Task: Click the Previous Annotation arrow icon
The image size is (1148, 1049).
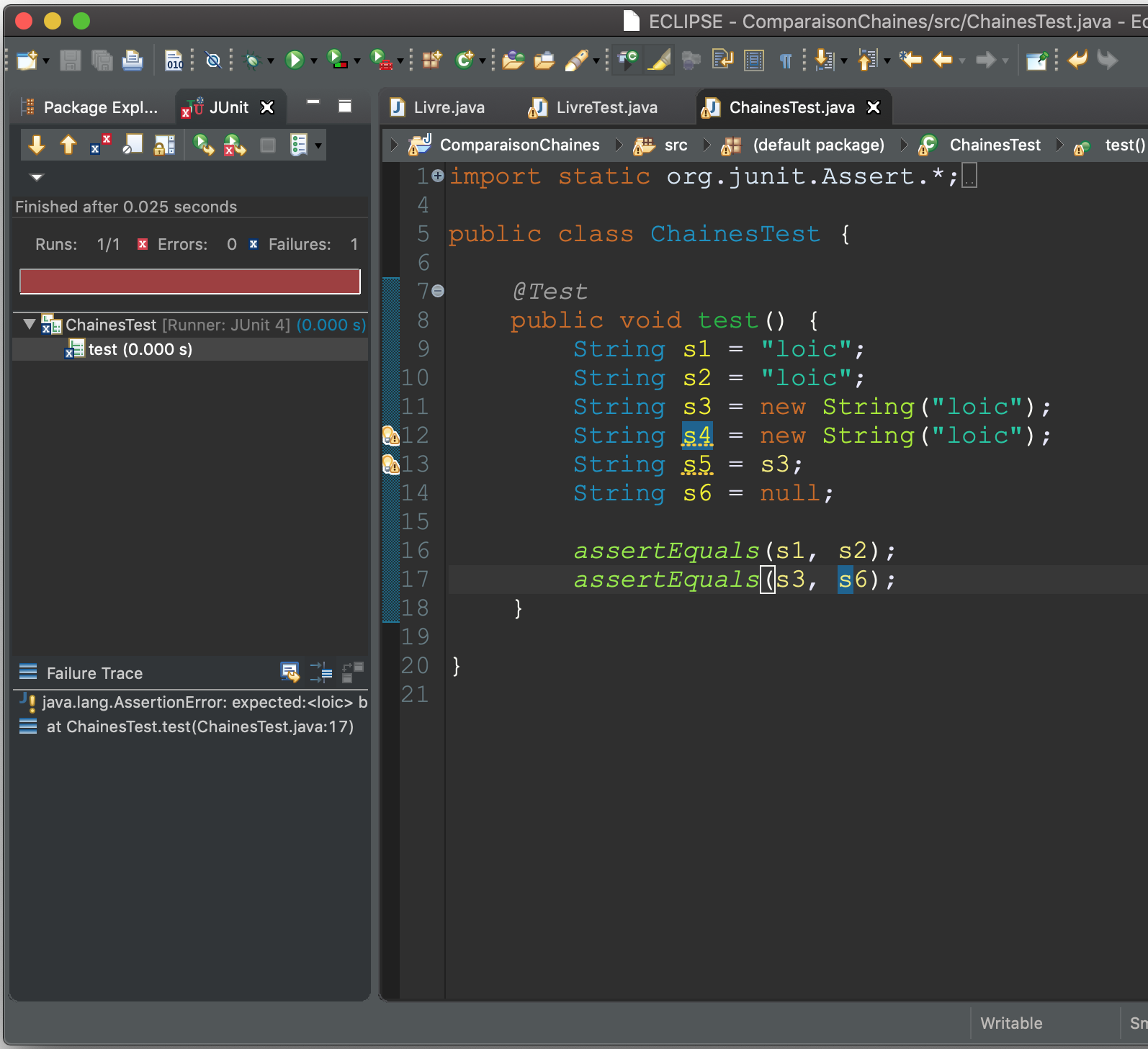Action: click(x=867, y=60)
